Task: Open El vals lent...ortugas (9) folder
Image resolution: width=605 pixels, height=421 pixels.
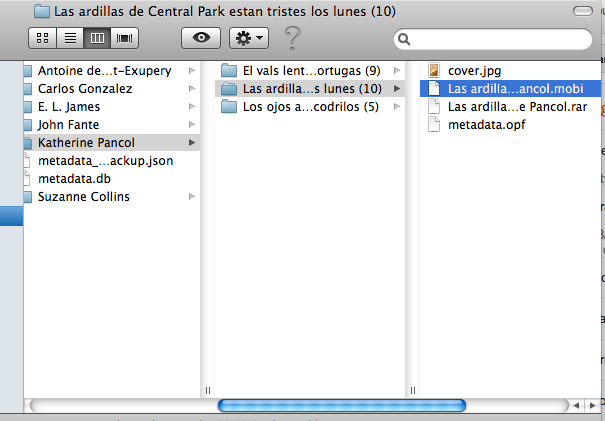Action: [311, 71]
